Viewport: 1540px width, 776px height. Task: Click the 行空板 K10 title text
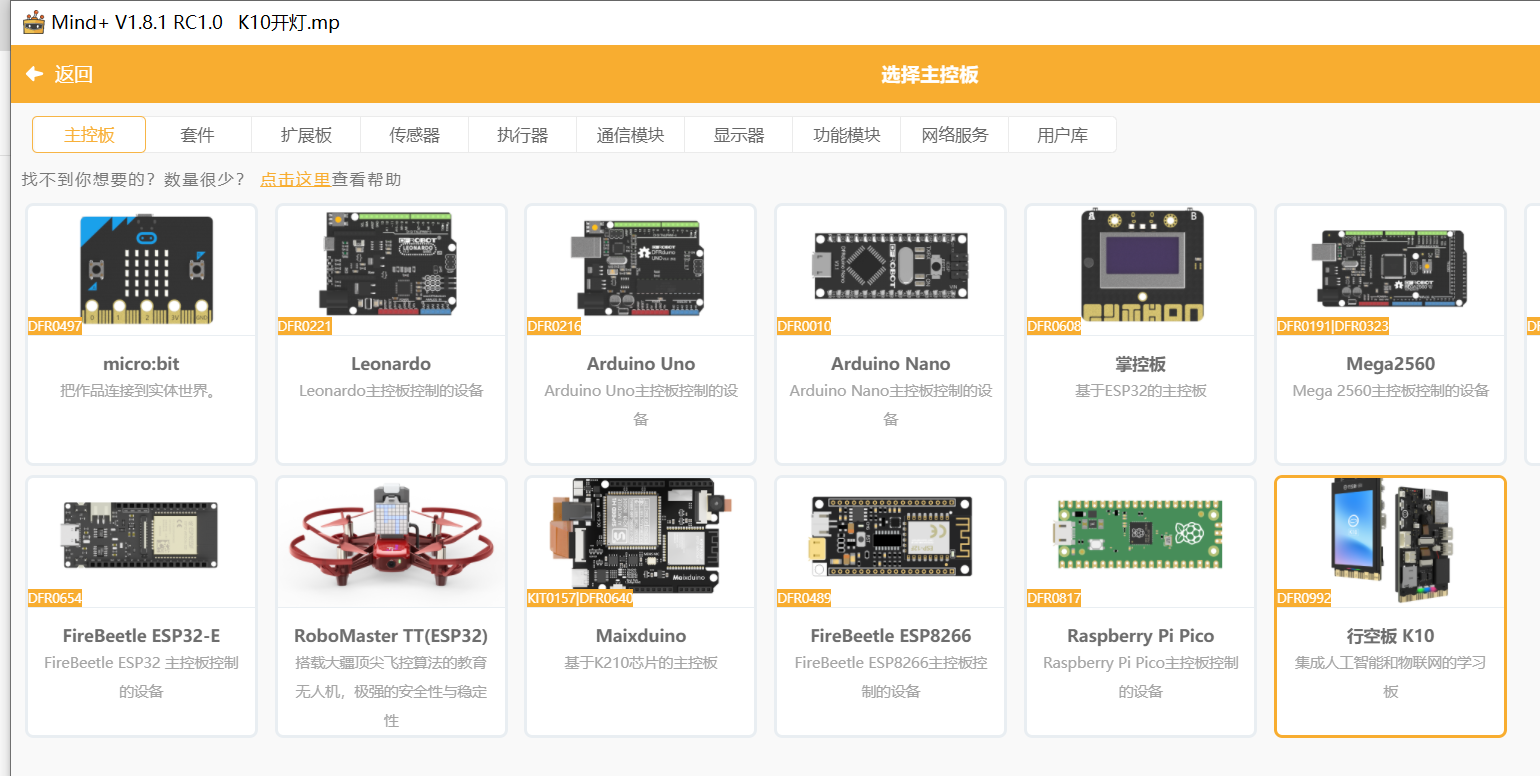(x=1391, y=636)
